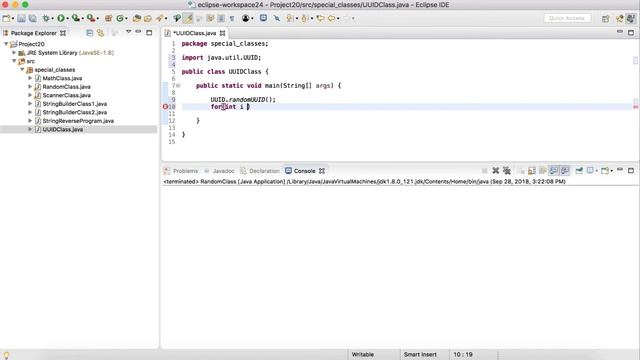Click the Forward navigation arrow
640x360 pixels.
click(x=346, y=18)
